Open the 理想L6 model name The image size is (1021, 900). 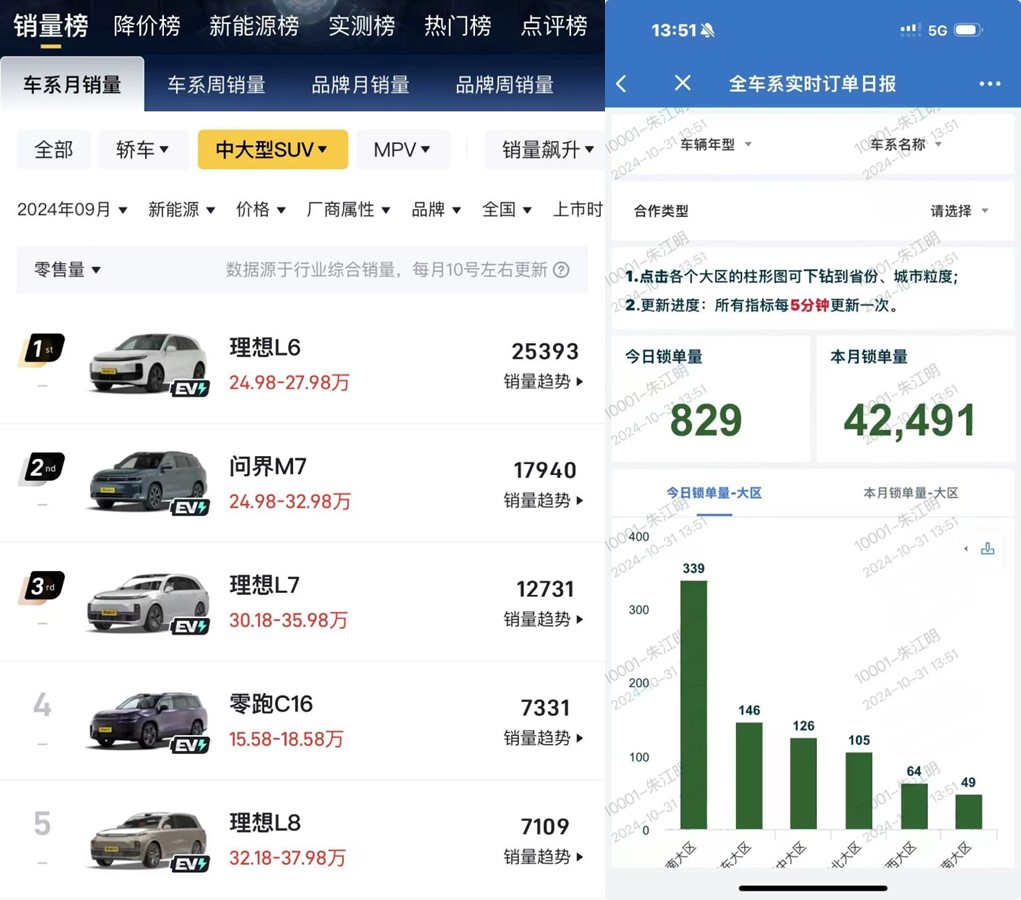[265, 348]
